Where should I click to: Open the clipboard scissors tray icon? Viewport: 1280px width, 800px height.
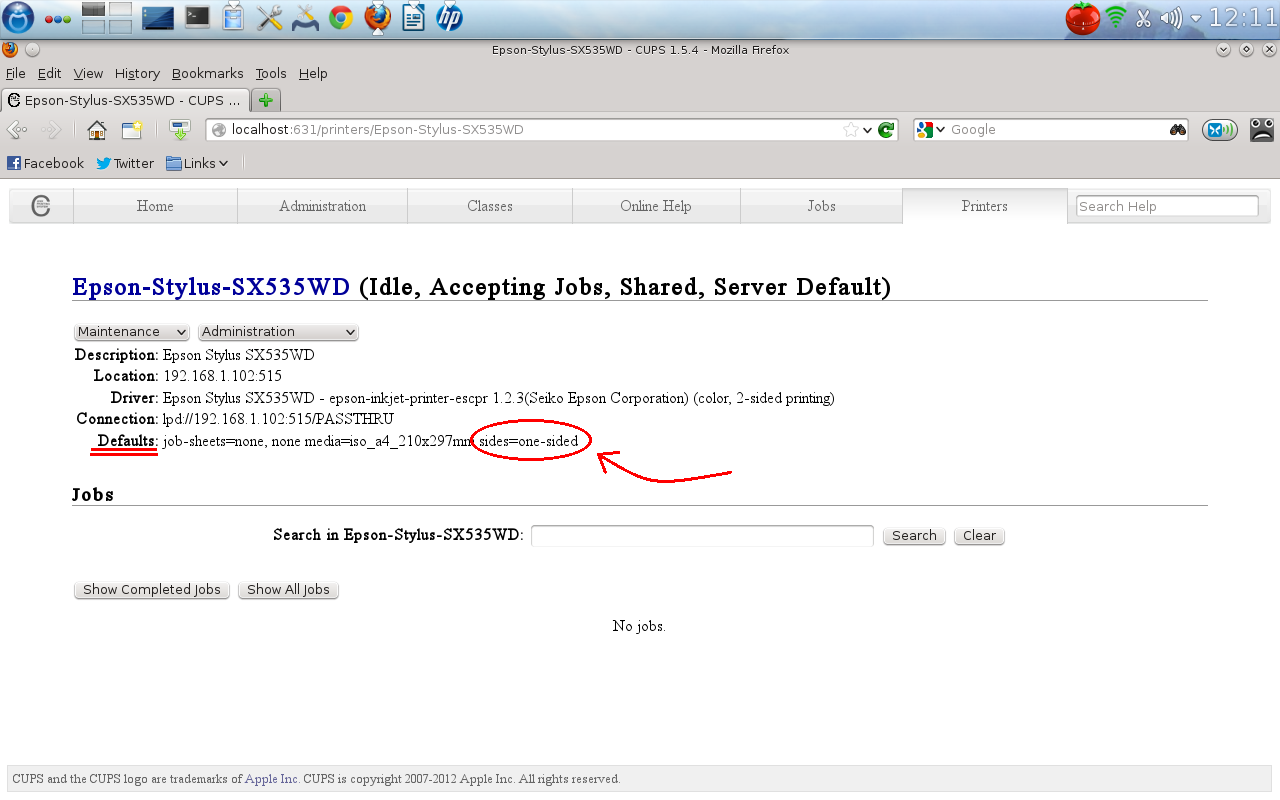1144,17
